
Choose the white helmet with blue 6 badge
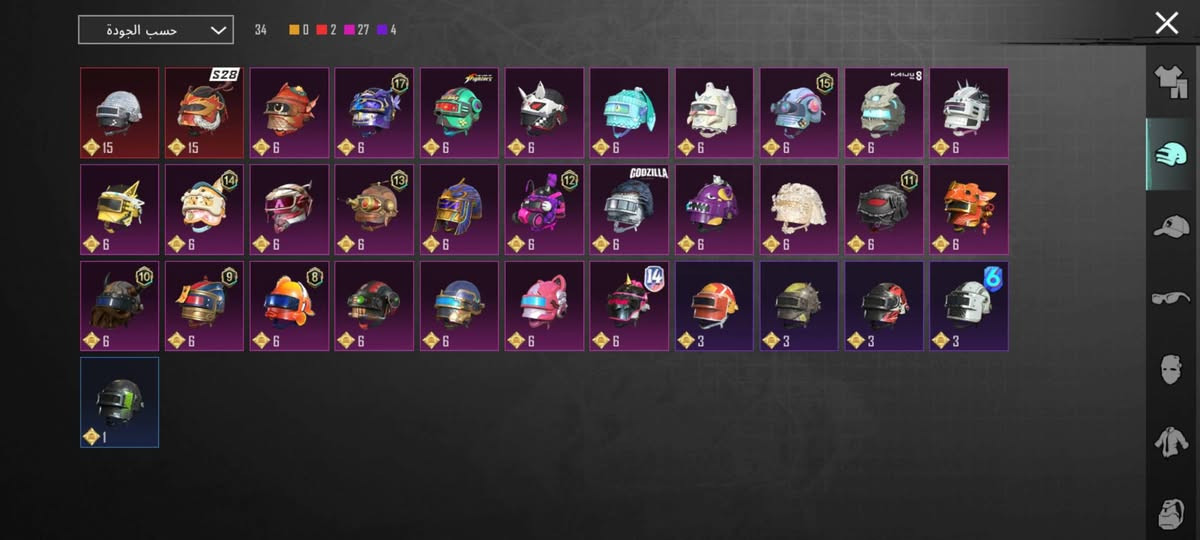click(x=969, y=306)
